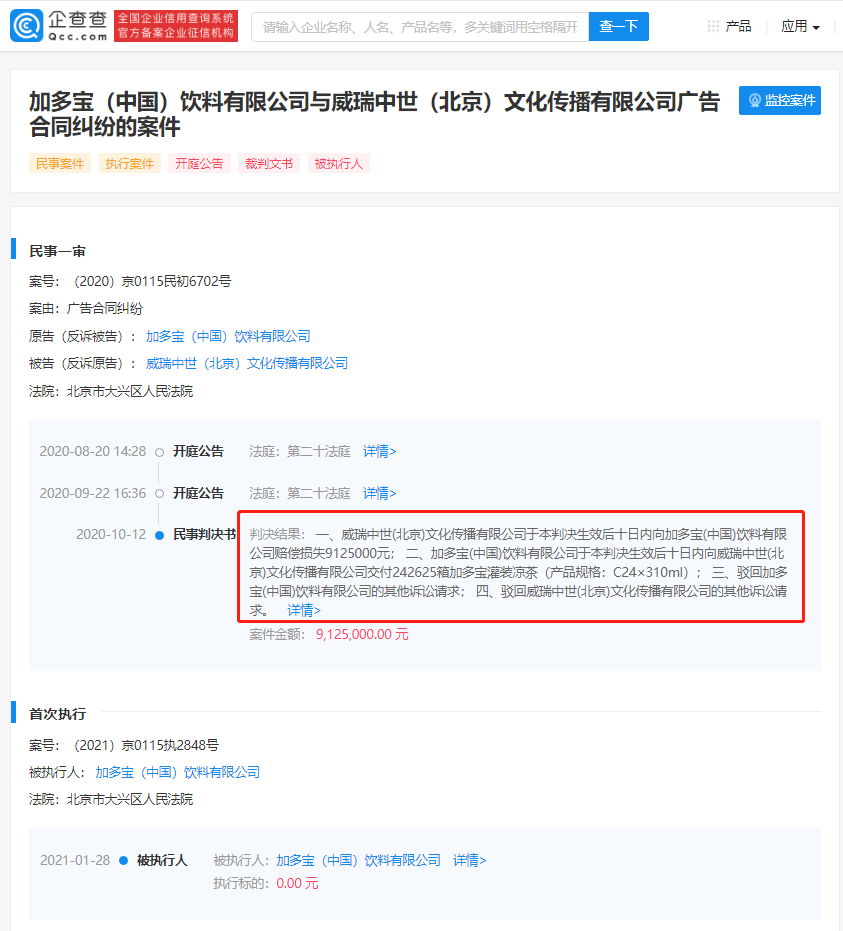843x931 pixels.
Task: Open the 应用 dropdown menu
Action: click(x=800, y=27)
